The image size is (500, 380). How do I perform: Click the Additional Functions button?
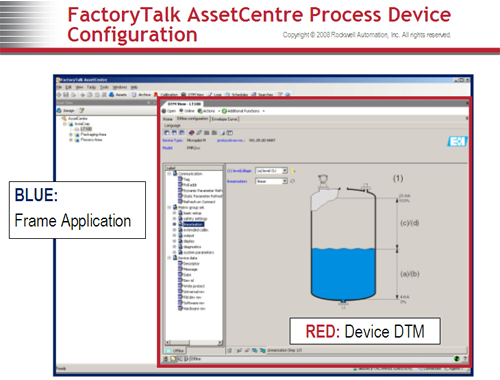point(241,111)
